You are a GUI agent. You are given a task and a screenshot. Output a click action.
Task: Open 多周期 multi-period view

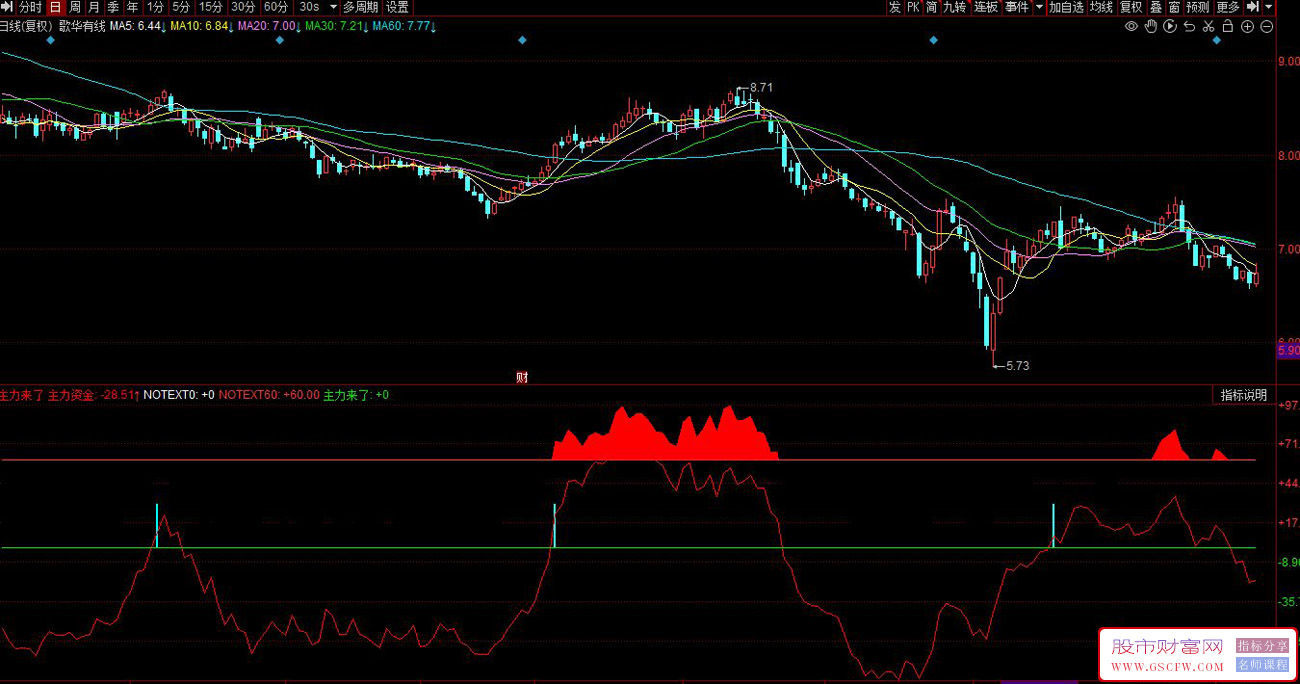pos(361,7)
